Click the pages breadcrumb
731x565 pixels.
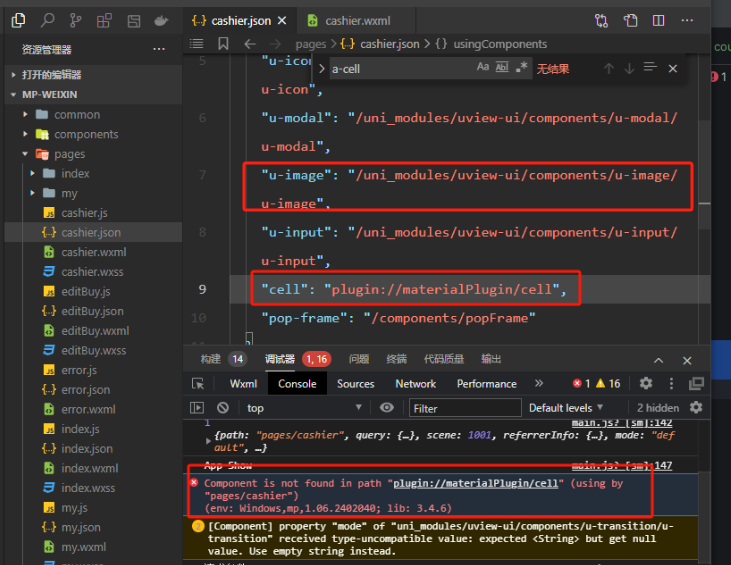[x=310, y=44]
